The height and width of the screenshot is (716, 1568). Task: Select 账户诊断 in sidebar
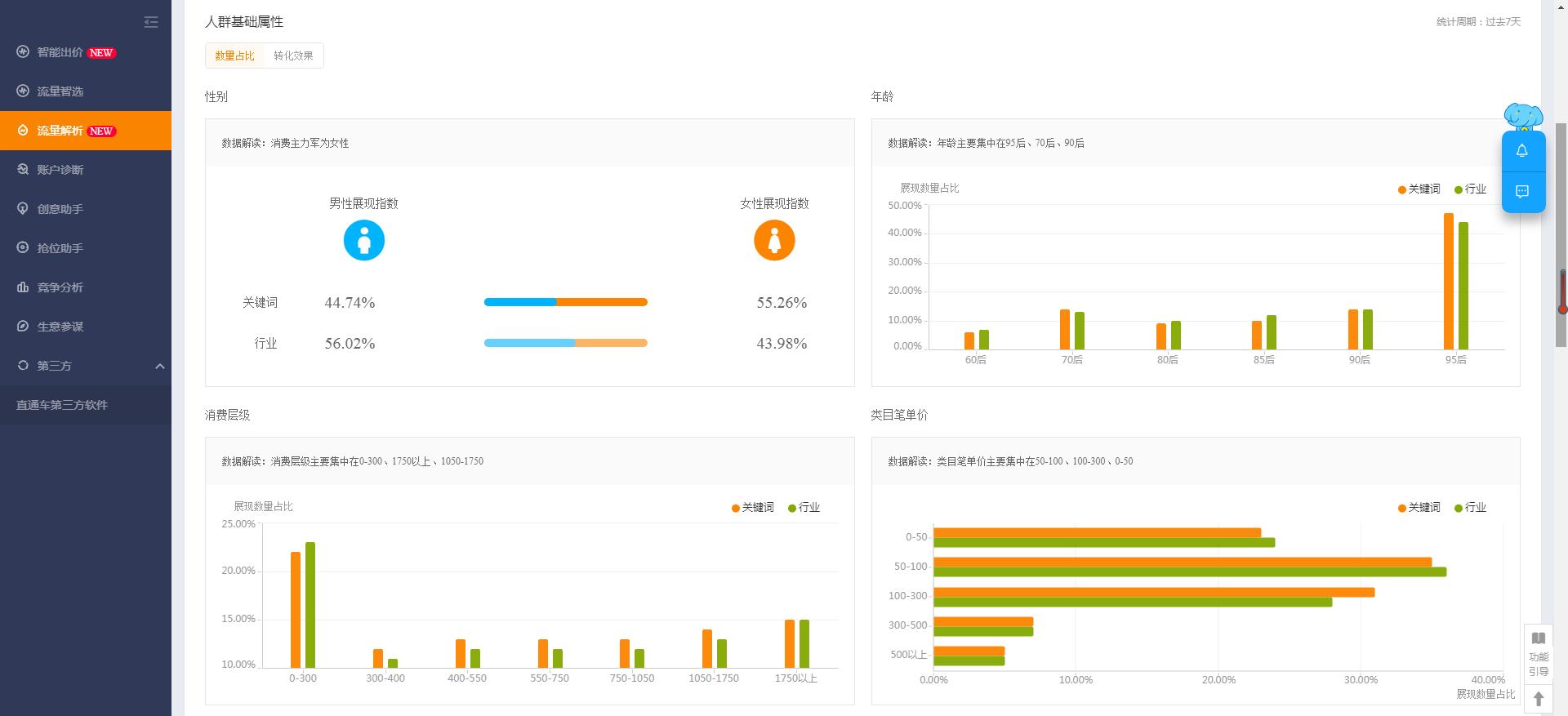tap(86, 170)
